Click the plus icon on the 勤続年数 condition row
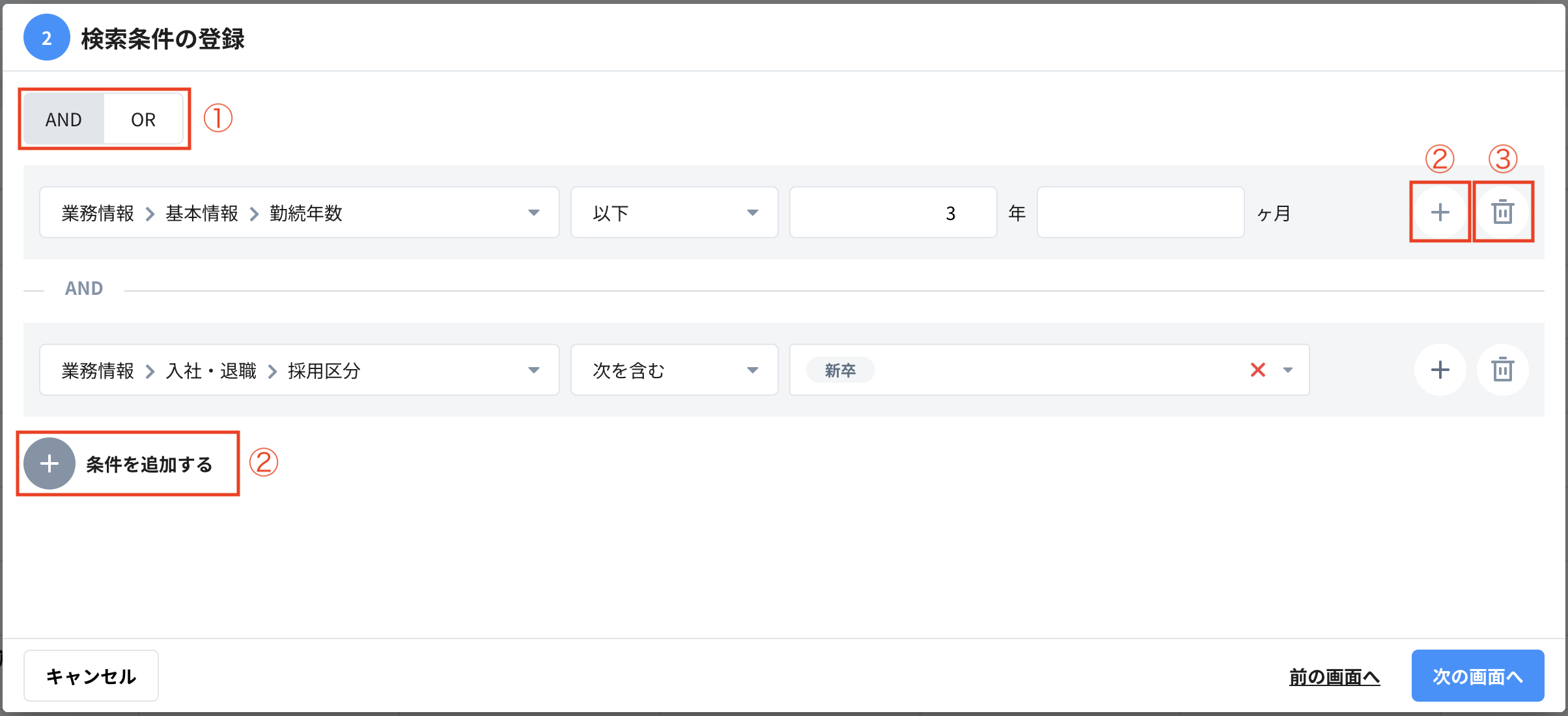The height and width of the screenshot is (716, 1568). 1440,212
